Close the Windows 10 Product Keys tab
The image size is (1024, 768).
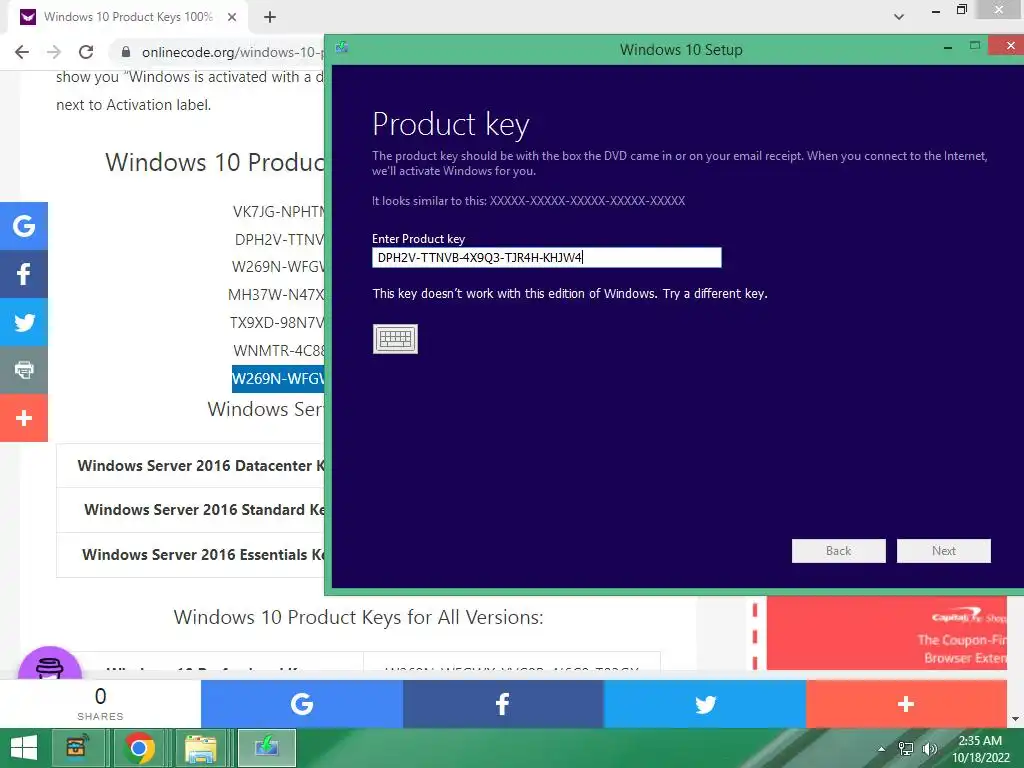pyautogui.click(x=232, y=18)
